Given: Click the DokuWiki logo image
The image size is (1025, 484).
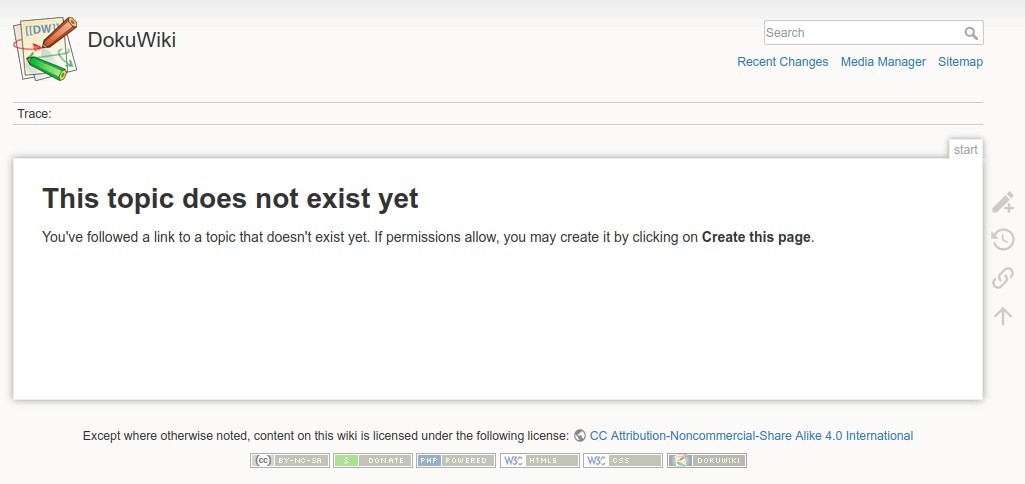Looking at the screenshot, I should (45, 47).
